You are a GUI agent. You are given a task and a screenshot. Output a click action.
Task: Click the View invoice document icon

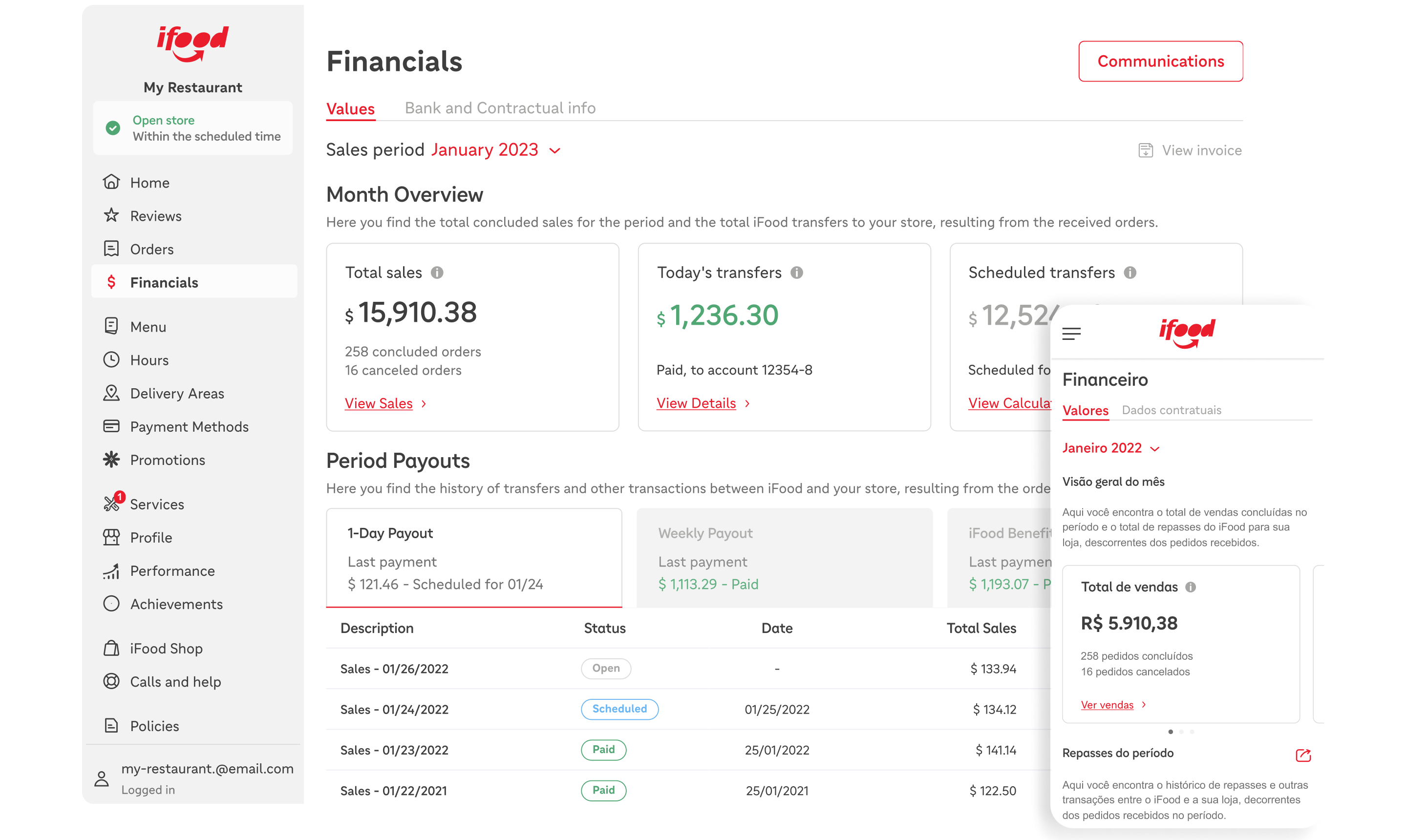pos(1146,149)
